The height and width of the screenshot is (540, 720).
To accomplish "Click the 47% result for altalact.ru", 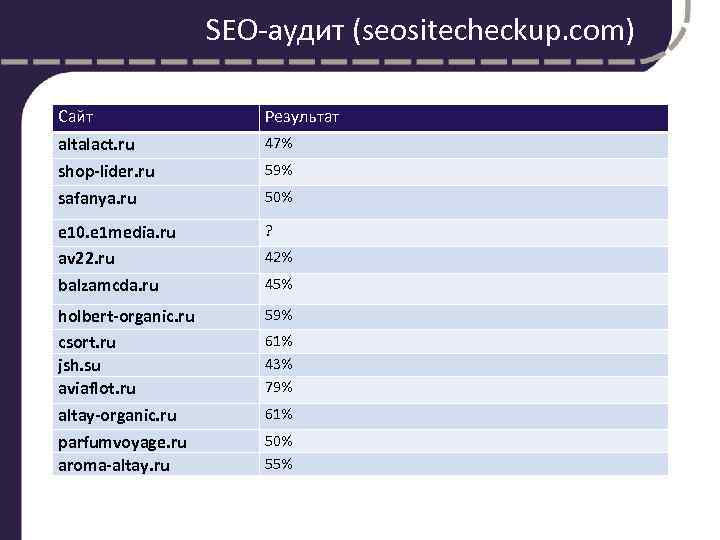I will click(278, 143).
